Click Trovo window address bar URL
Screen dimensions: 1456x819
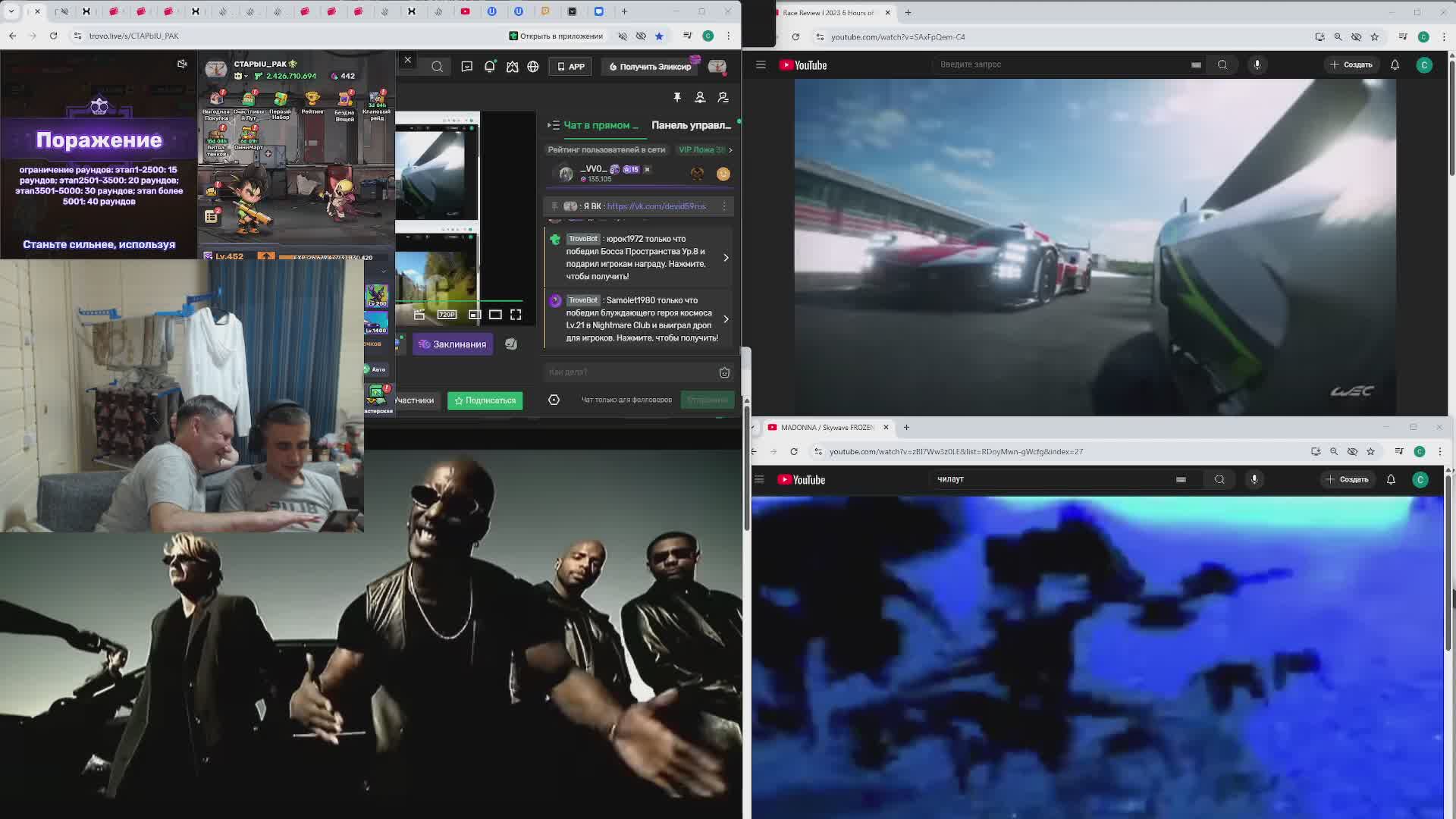133,36
